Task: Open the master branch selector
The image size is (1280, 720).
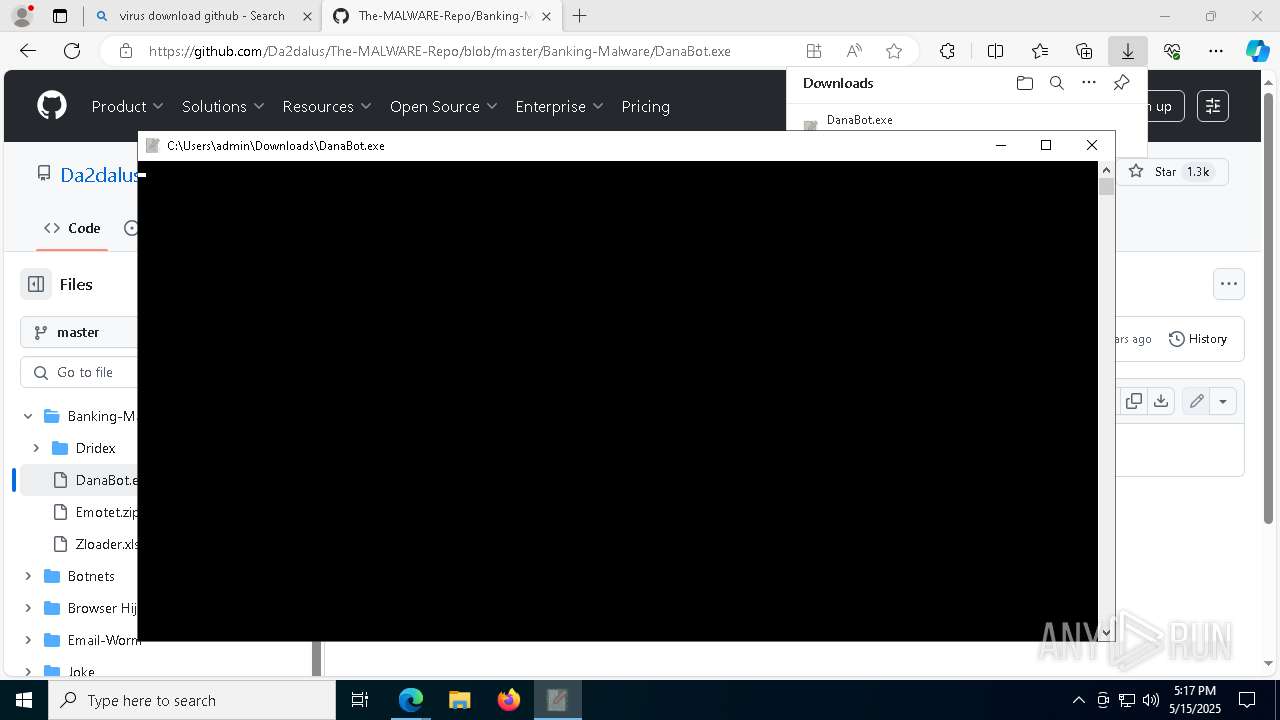Action: (78, 332)
